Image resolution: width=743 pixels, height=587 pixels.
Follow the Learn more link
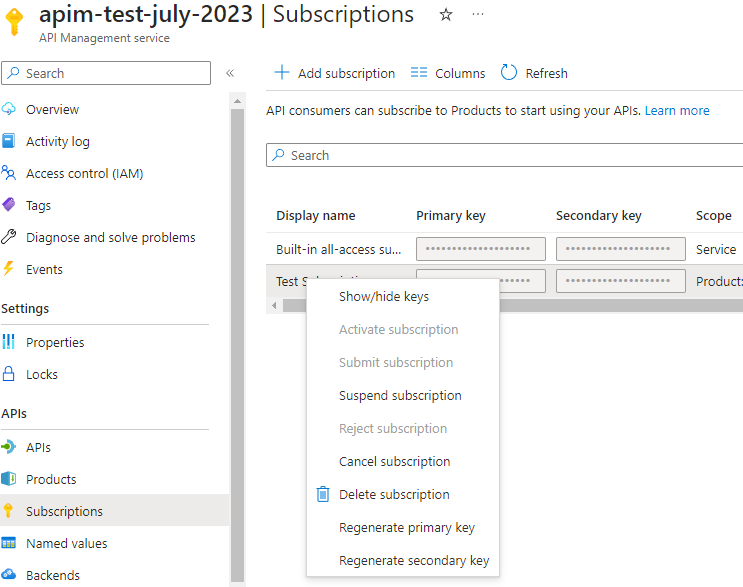click(677, 110)
